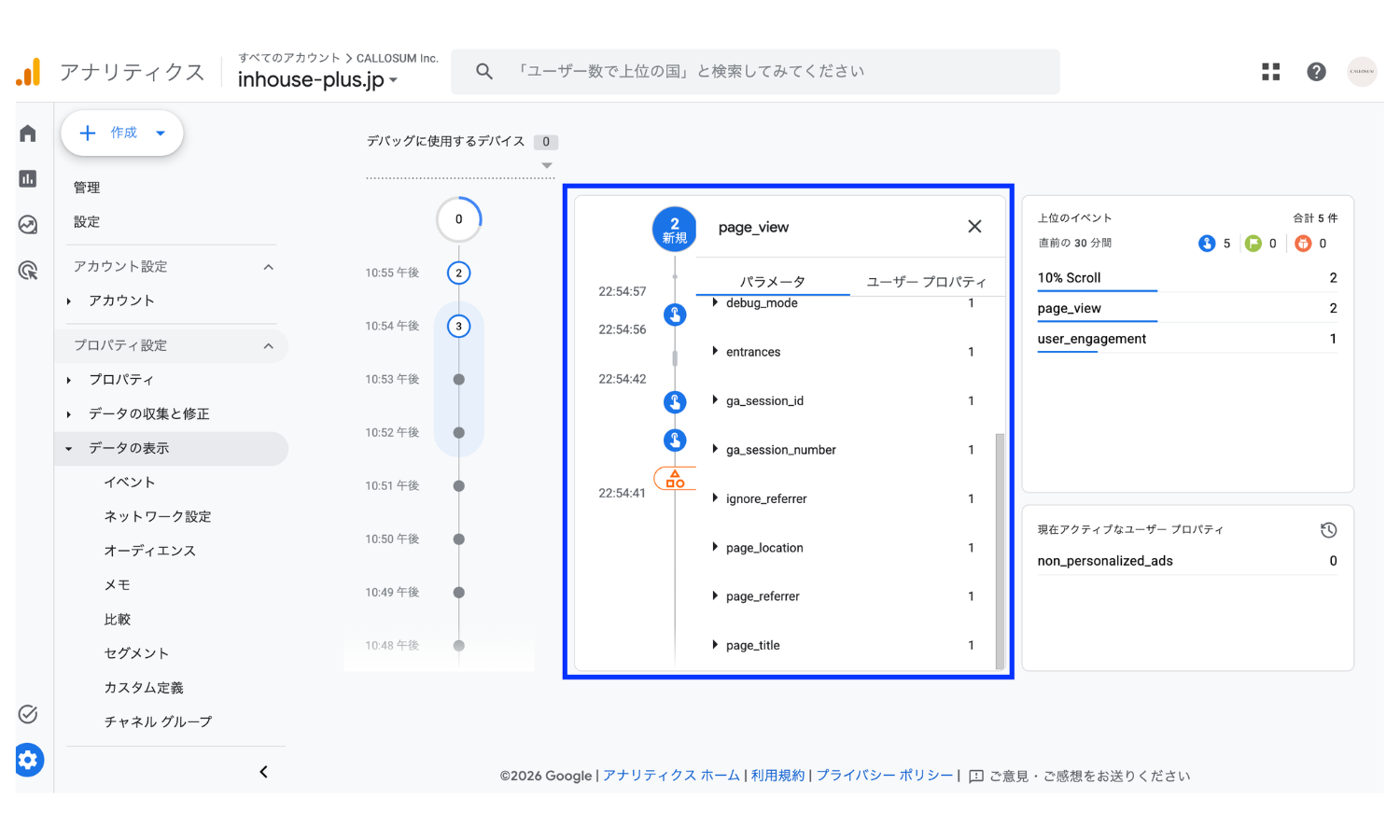The width and height of the screenshot is (1400, 840).
Task: Expand the ga_session_id parameter
Action: [715, 400]
